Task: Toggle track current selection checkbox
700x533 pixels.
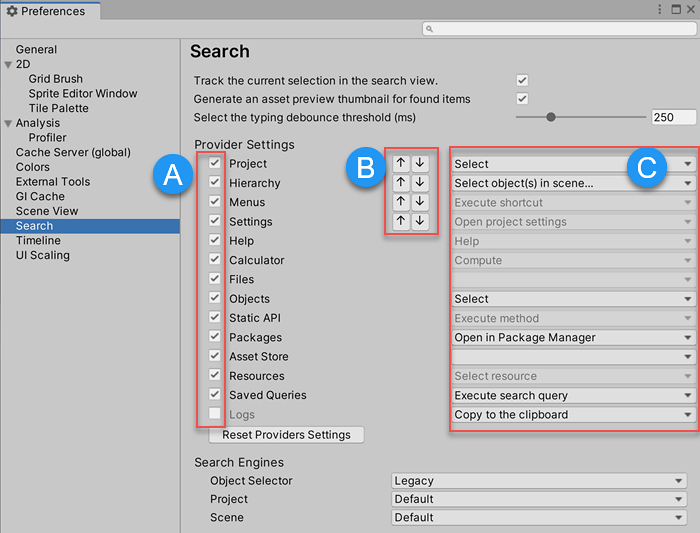Action: [x=522, y=80]
